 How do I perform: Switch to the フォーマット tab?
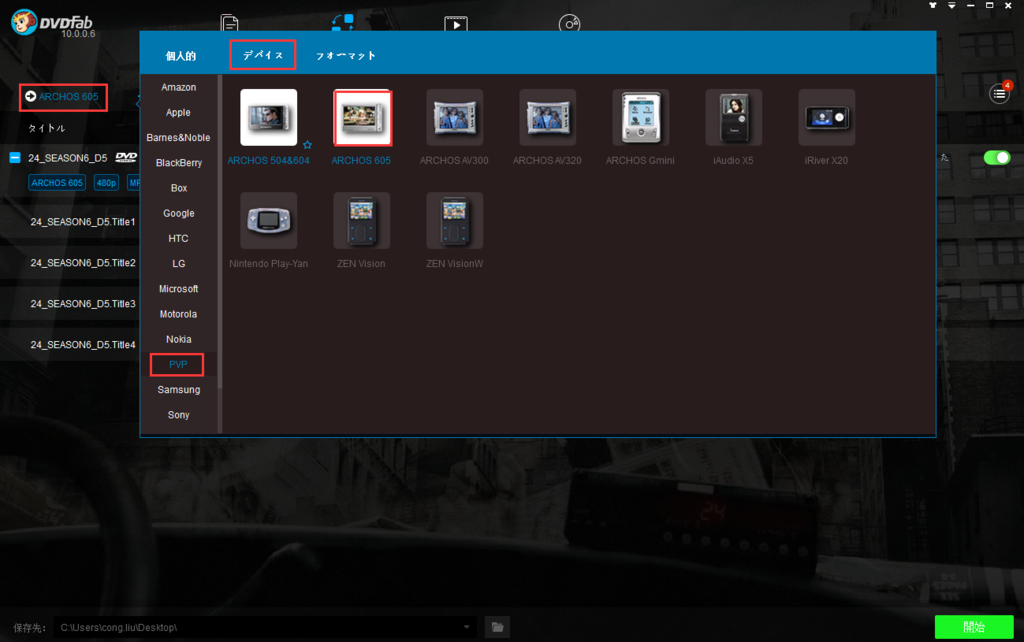pos(345,56)
